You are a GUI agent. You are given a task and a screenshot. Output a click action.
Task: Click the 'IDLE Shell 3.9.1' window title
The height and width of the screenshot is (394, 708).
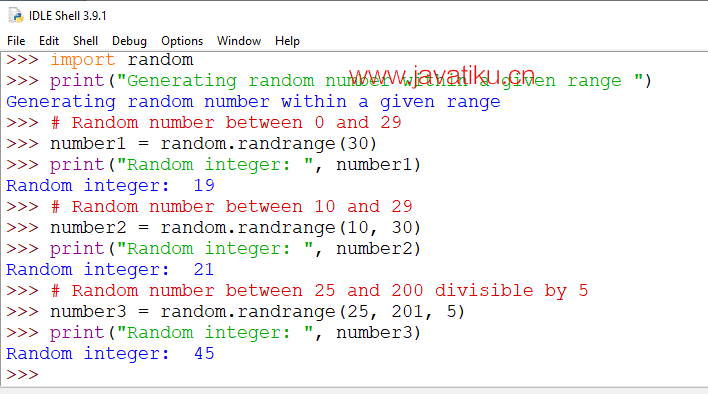click(x=68, y=16)
